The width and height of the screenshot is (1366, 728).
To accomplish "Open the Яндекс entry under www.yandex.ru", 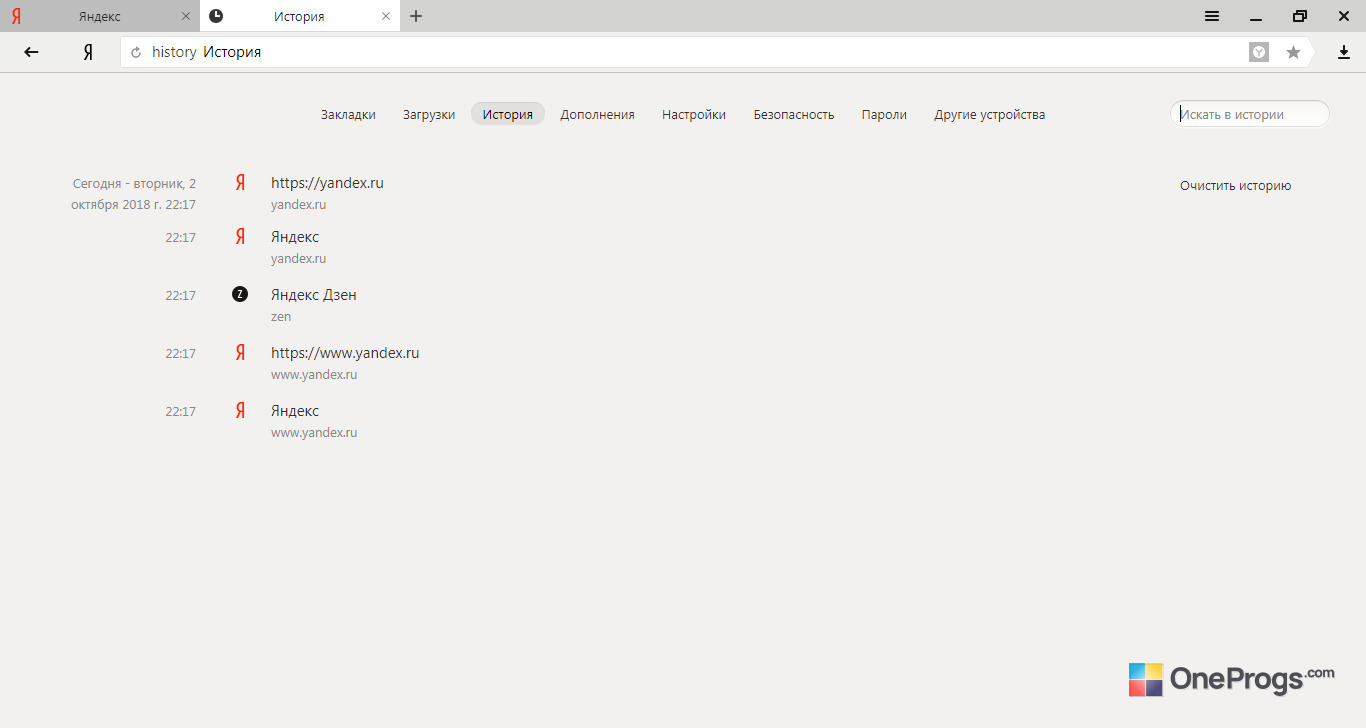I will [295, 411].
